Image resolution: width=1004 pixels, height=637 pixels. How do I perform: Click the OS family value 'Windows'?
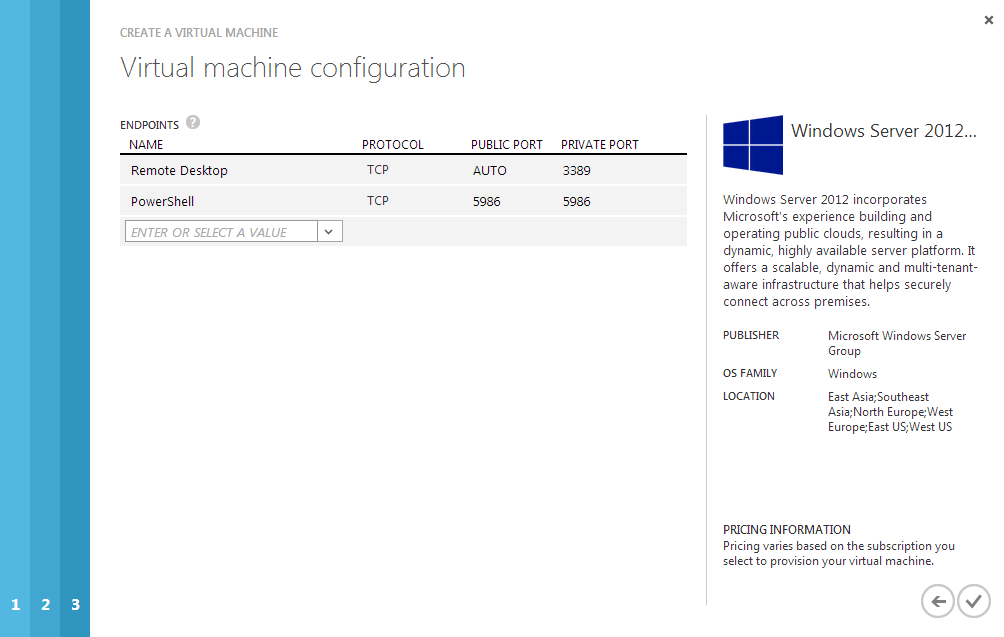(x=852, y=374)
